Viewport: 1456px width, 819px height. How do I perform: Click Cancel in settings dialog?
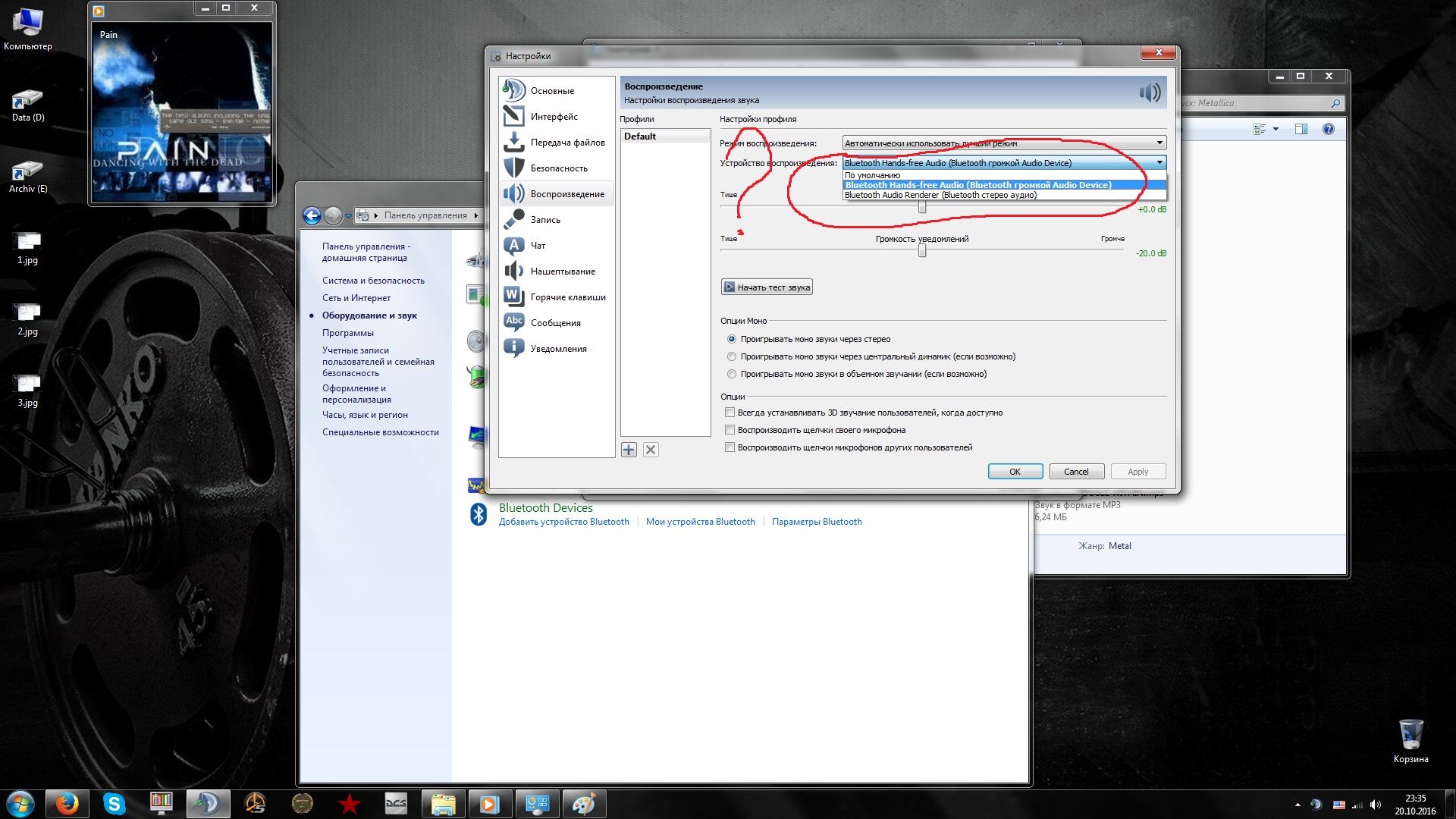pyautogui.click(x=1076, y=472)
